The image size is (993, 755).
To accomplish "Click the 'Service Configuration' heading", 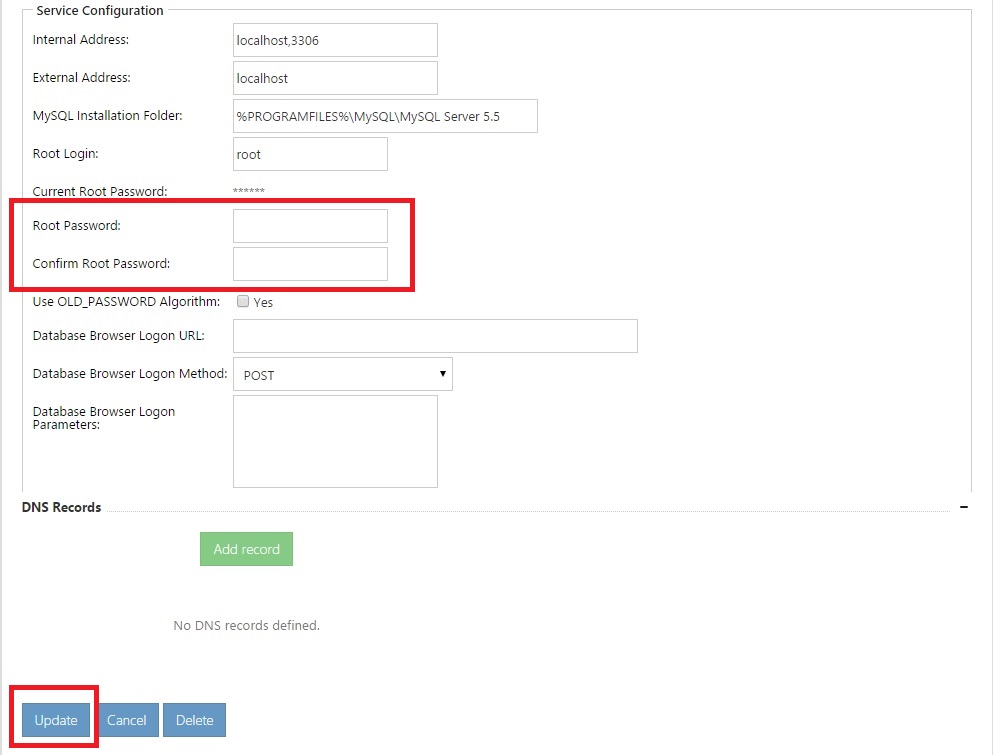I will 99,11.
